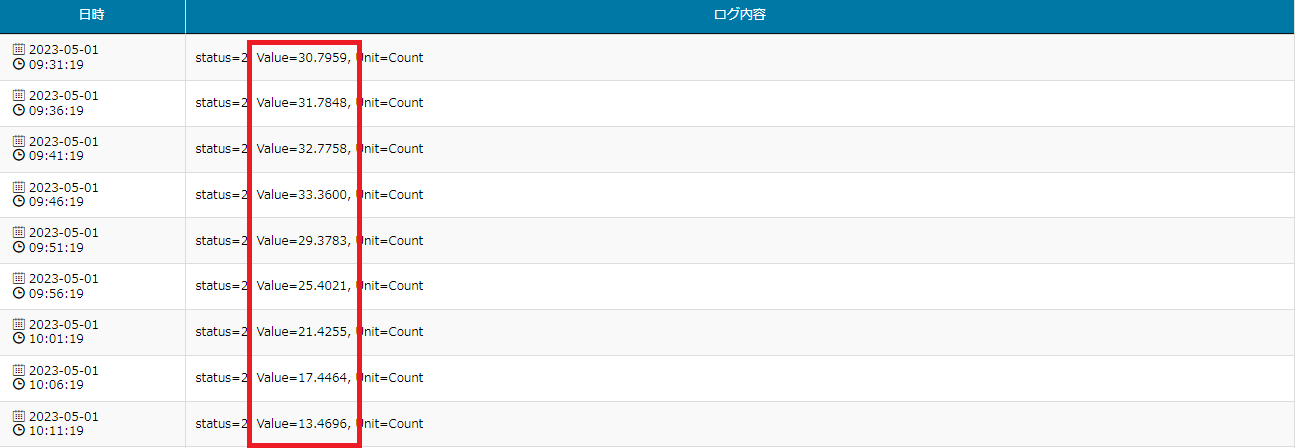Screen dimensions: 1296x448
Task: Click the clock icon beside 10:11:19
Action: [x=18, y=431]
